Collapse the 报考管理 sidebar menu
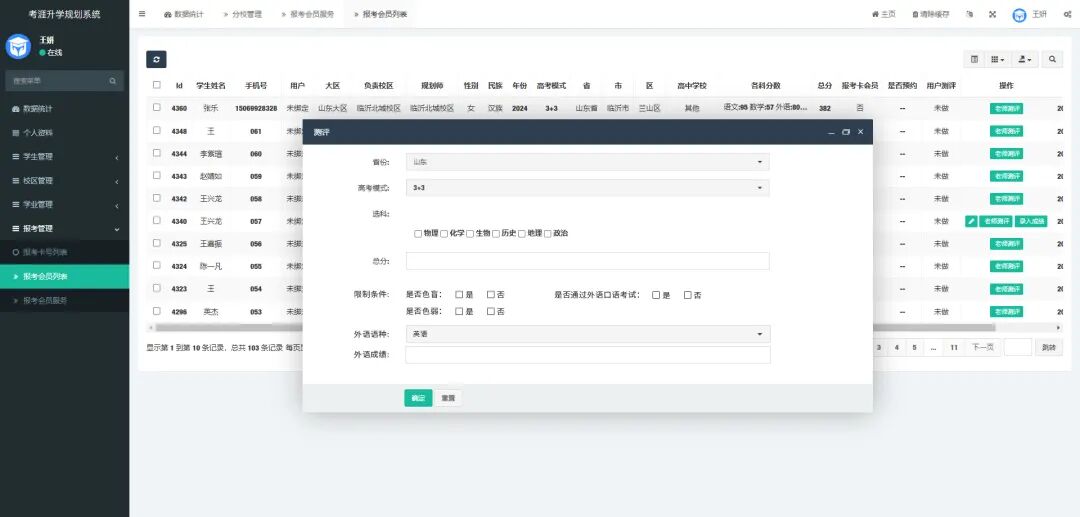Screen dimensions: 1080x517 pos(65,229)
